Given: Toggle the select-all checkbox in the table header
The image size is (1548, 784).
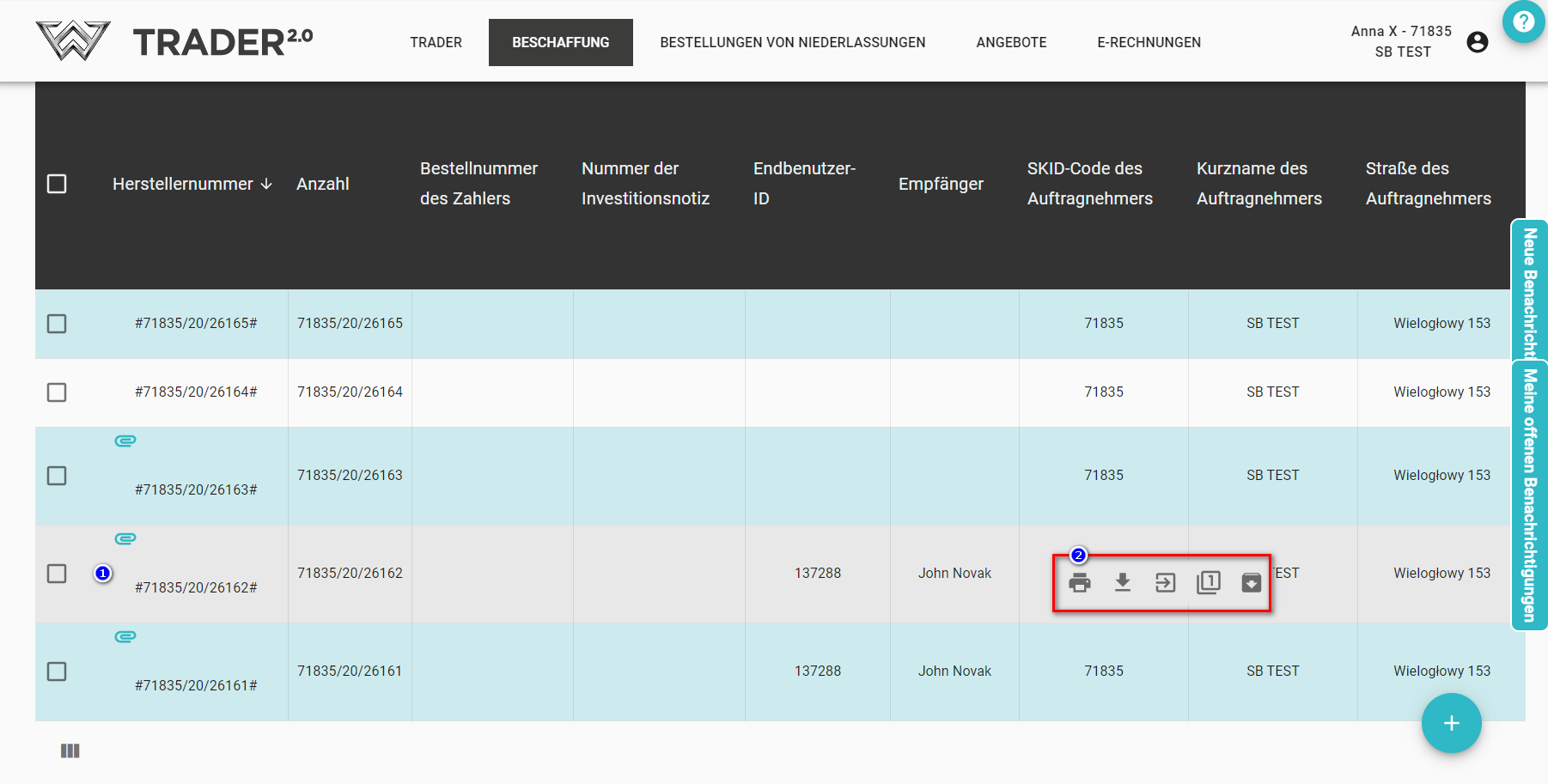Looking at the screenshot, I should tap(57, 184).
